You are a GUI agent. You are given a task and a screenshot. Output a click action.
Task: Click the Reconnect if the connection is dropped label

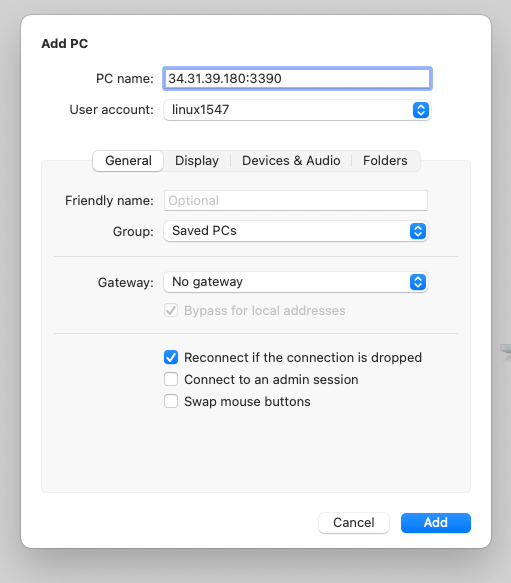[303, 358]
